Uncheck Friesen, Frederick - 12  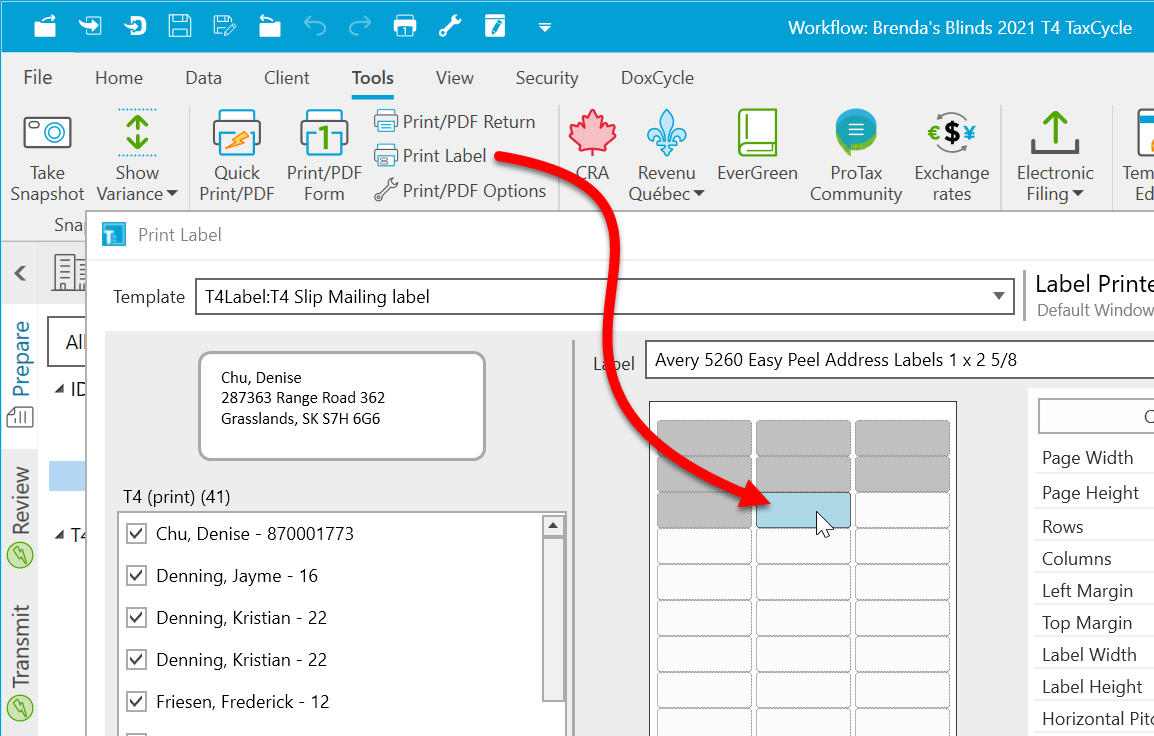tap(136, 701)
